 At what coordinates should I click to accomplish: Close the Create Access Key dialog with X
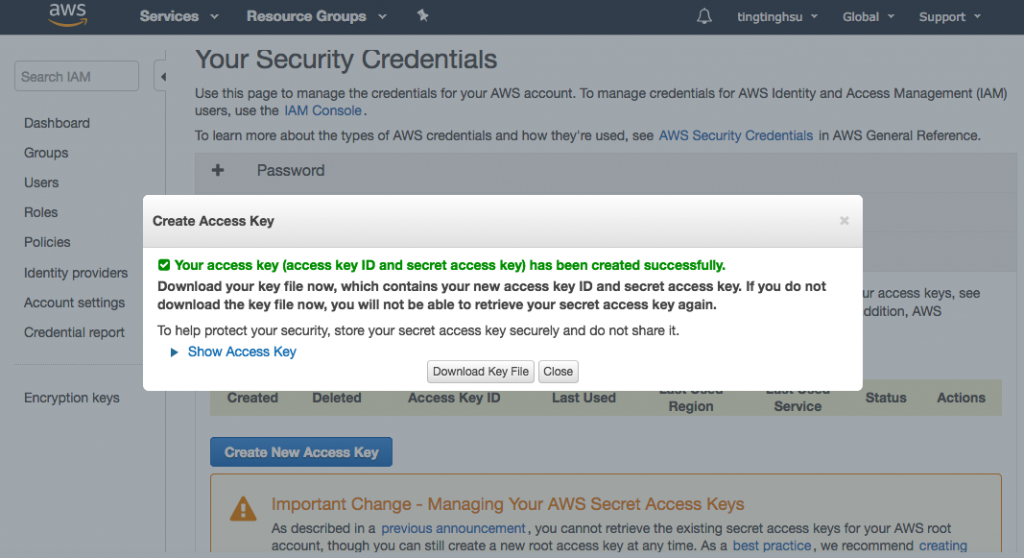[x=844, y=221]
